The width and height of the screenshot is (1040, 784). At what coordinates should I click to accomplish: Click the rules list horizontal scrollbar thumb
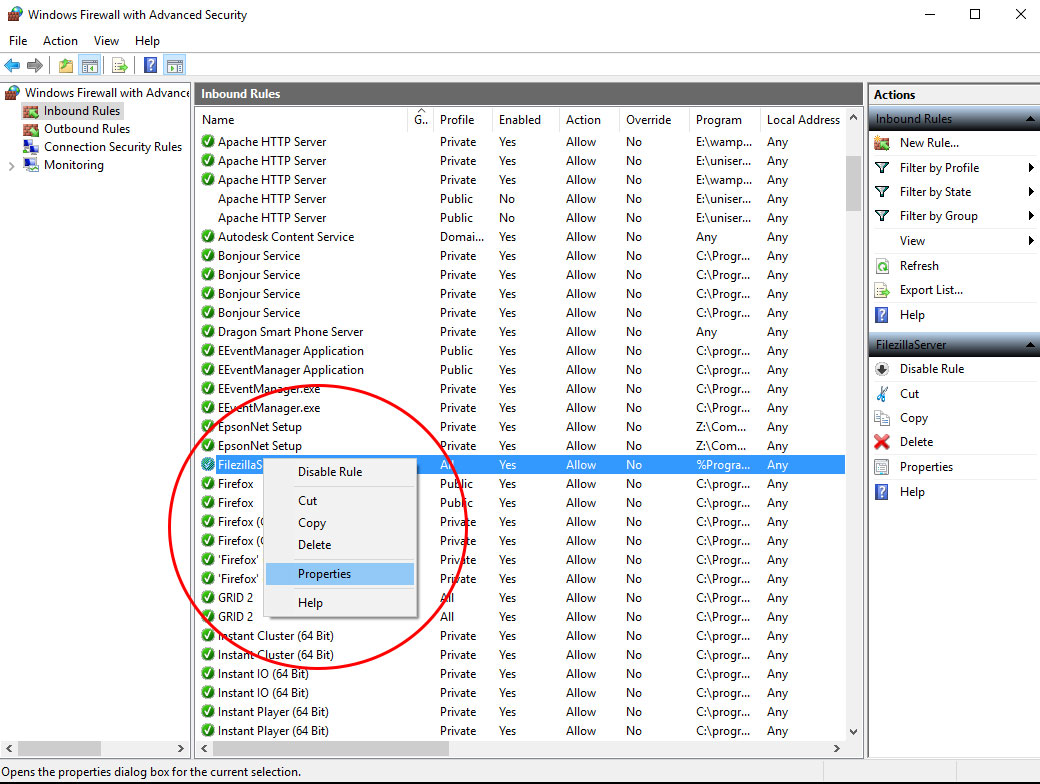(332, 748)
